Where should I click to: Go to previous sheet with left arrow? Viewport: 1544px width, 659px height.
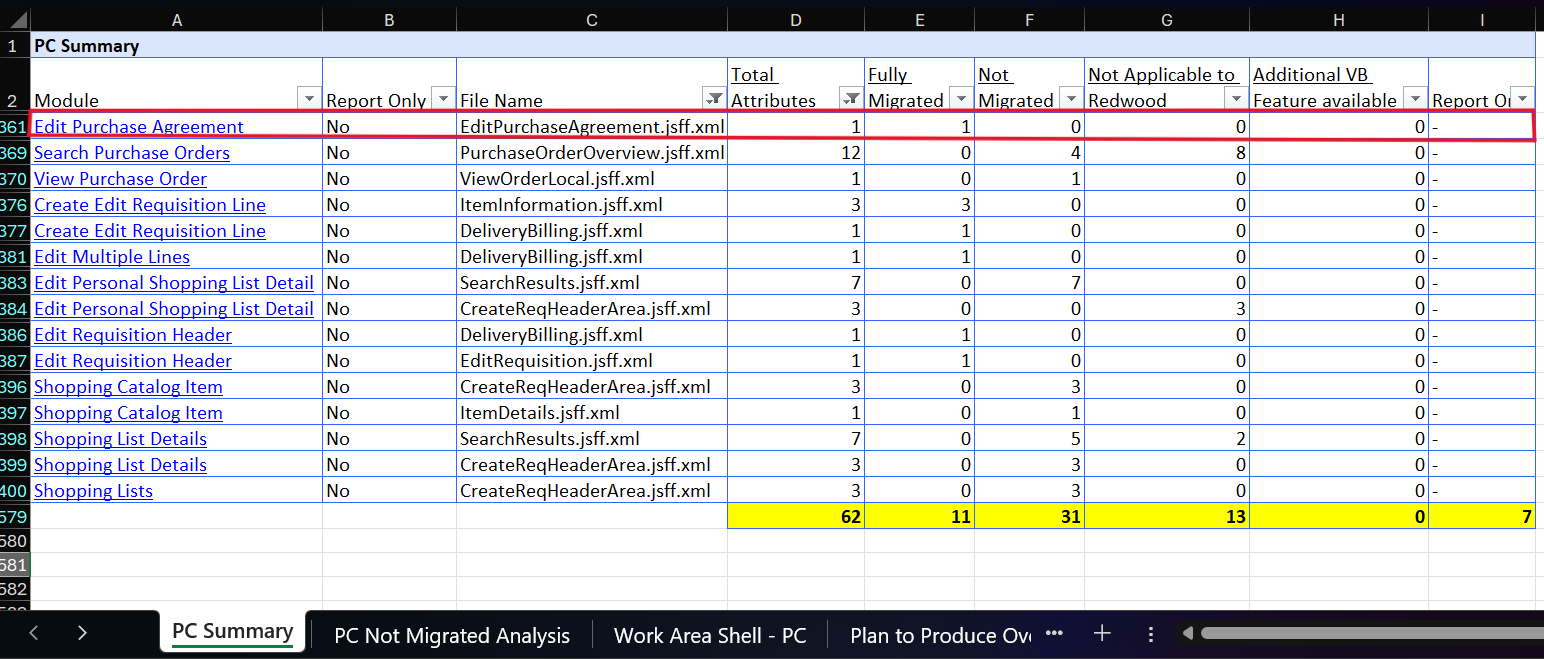34,633
